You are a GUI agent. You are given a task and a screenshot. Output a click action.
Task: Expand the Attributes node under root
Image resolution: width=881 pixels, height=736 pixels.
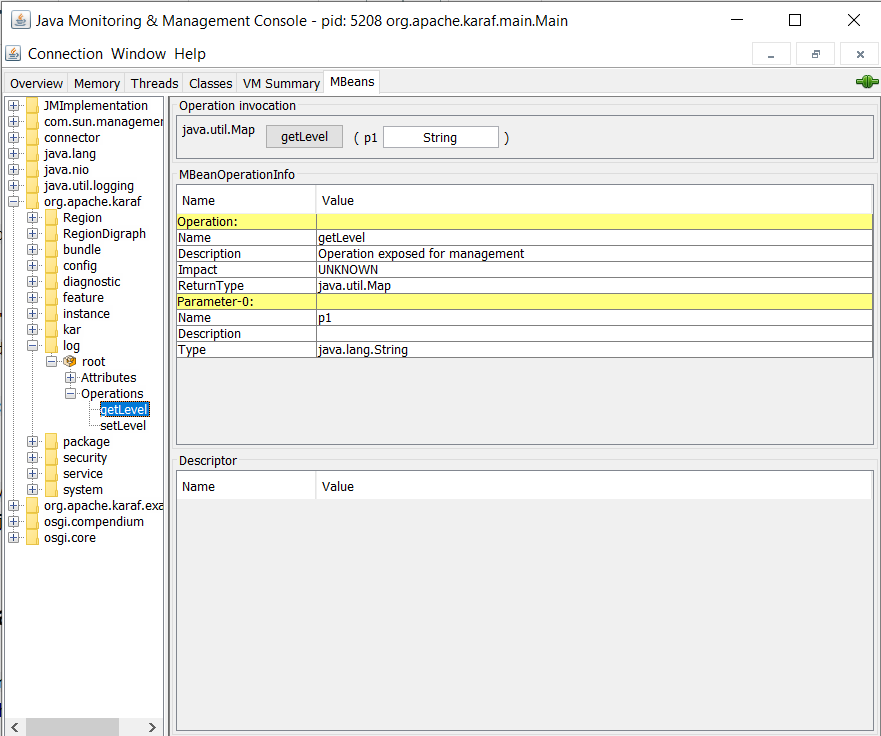pyautogui.click(x=71, y=378)
